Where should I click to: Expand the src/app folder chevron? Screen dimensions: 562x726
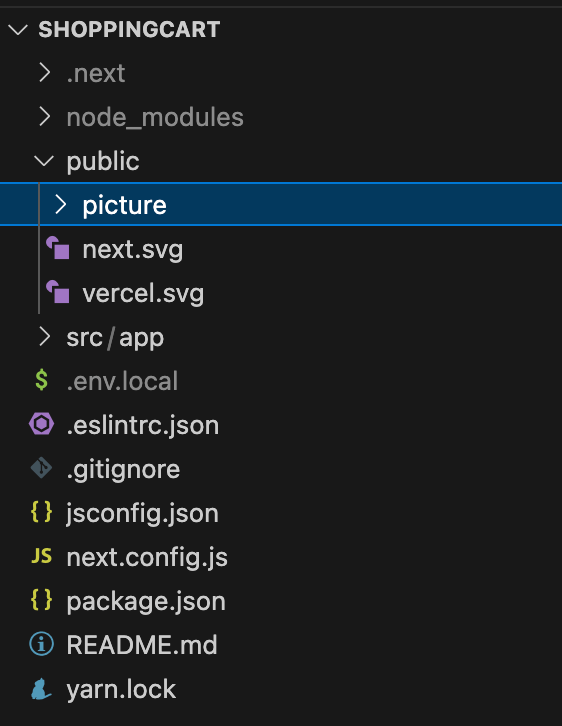tap(44, 337)
